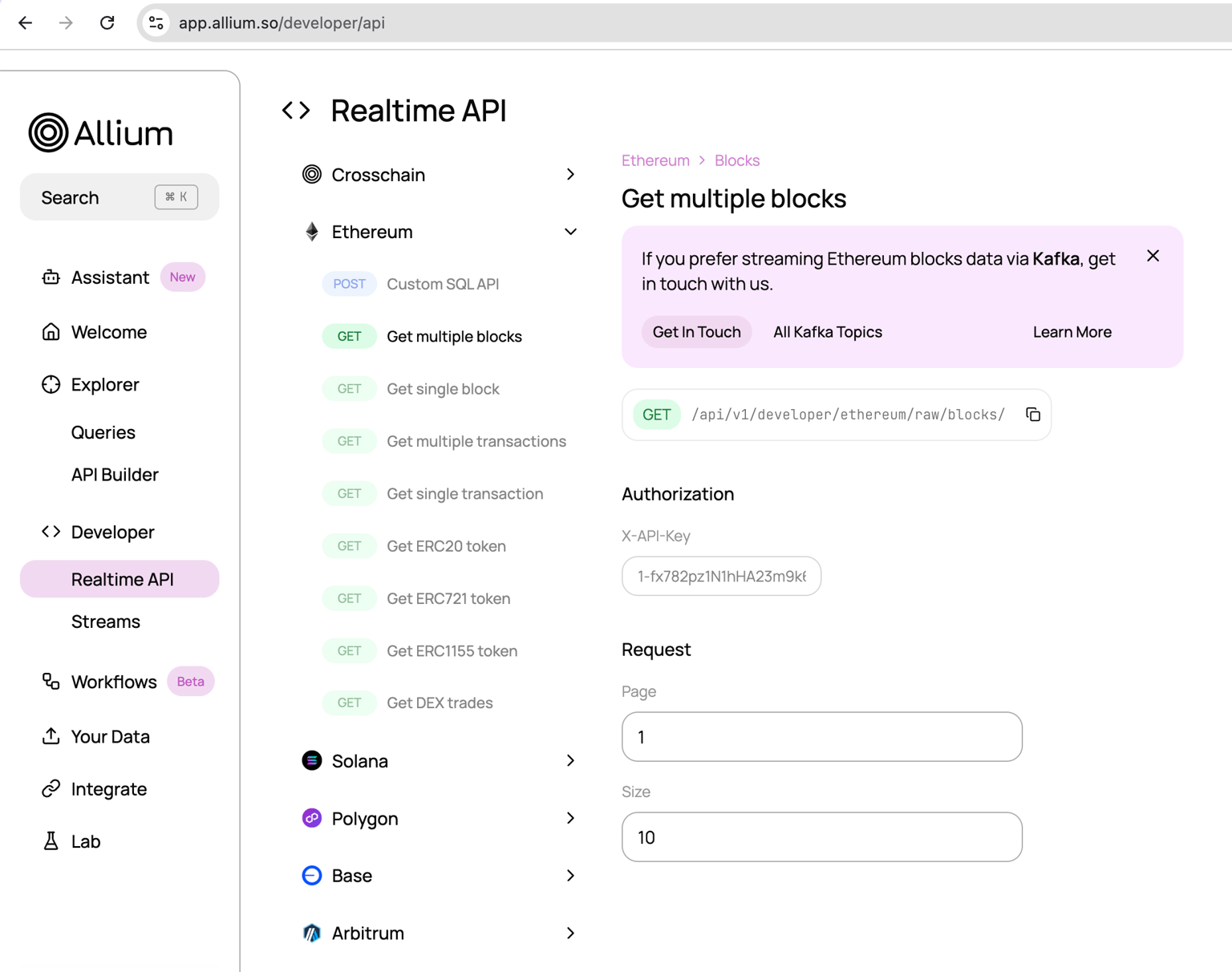Open Integrate in the sidebar
Image resolution: width=1232 pixels, height=972 pixels.
pos(109,788)
